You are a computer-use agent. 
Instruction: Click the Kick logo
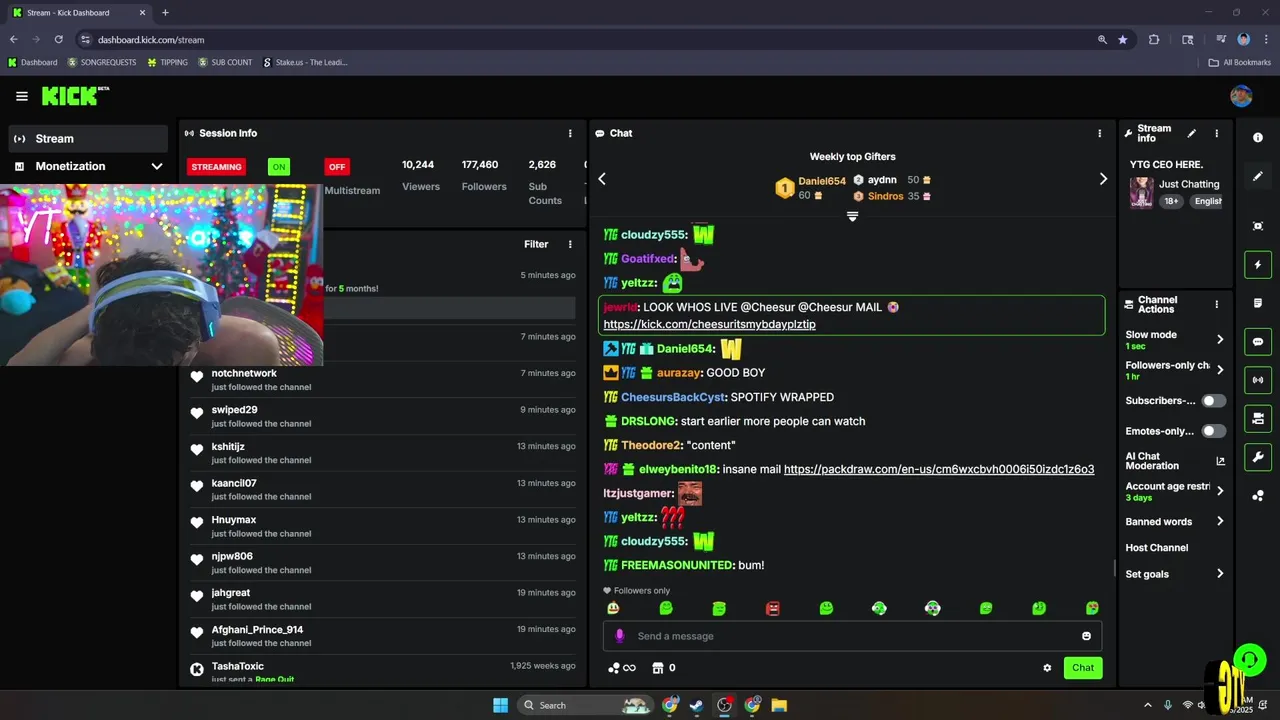[75, 96]
